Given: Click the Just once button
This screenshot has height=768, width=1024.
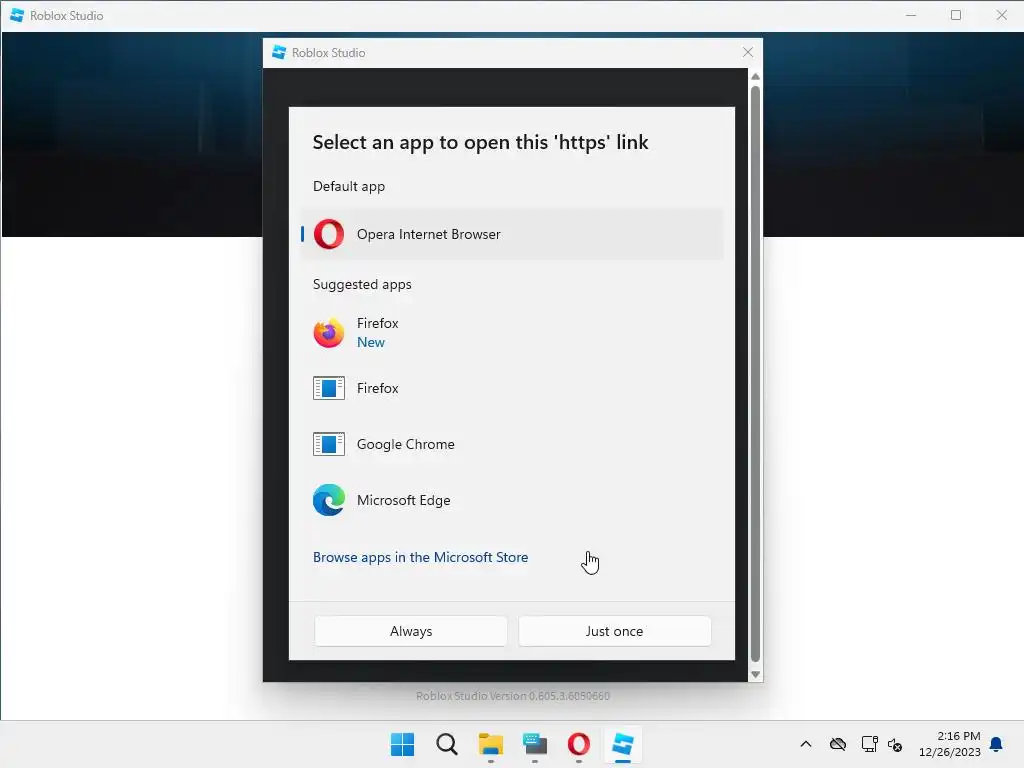Looking at the screenshot, I should (x=615, y=631).
